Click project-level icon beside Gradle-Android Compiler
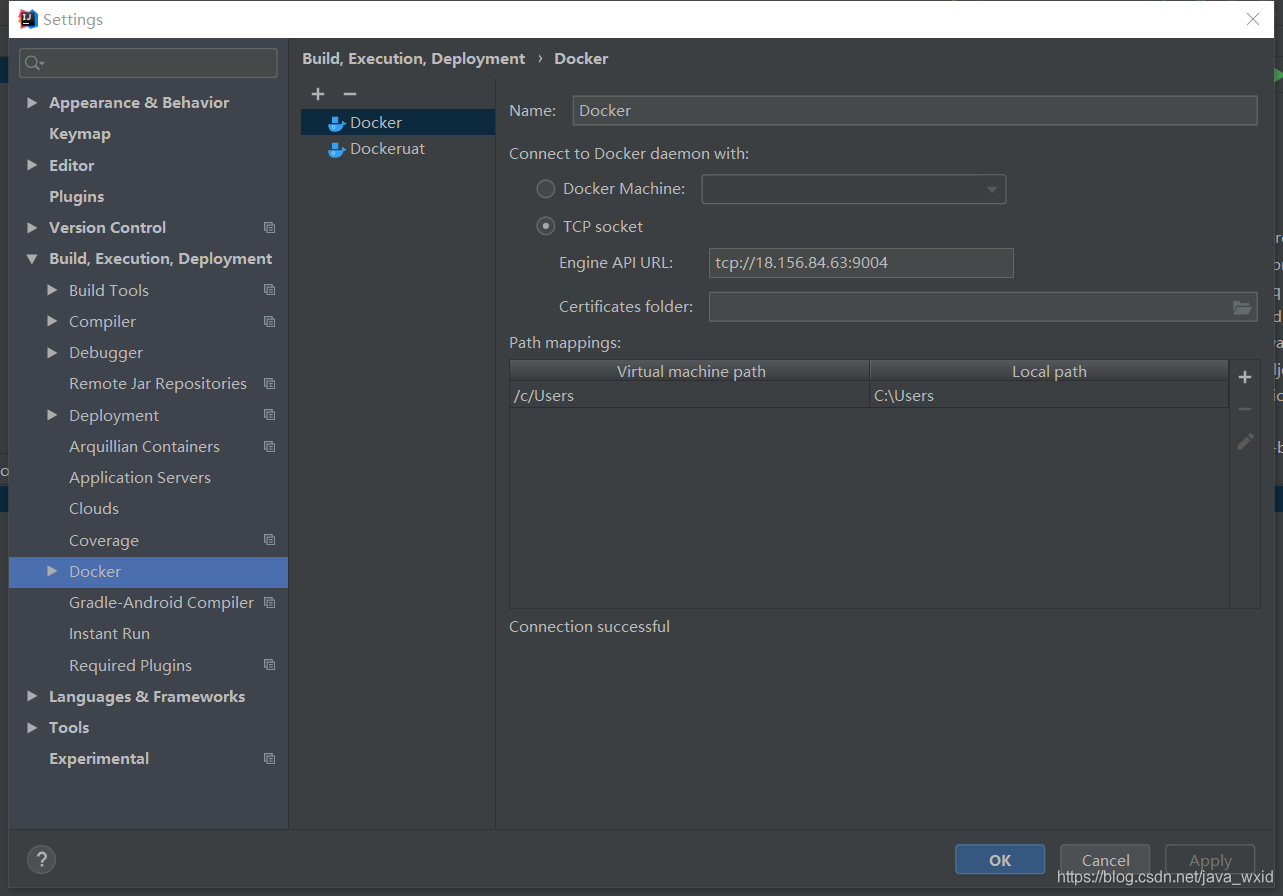 269,602
